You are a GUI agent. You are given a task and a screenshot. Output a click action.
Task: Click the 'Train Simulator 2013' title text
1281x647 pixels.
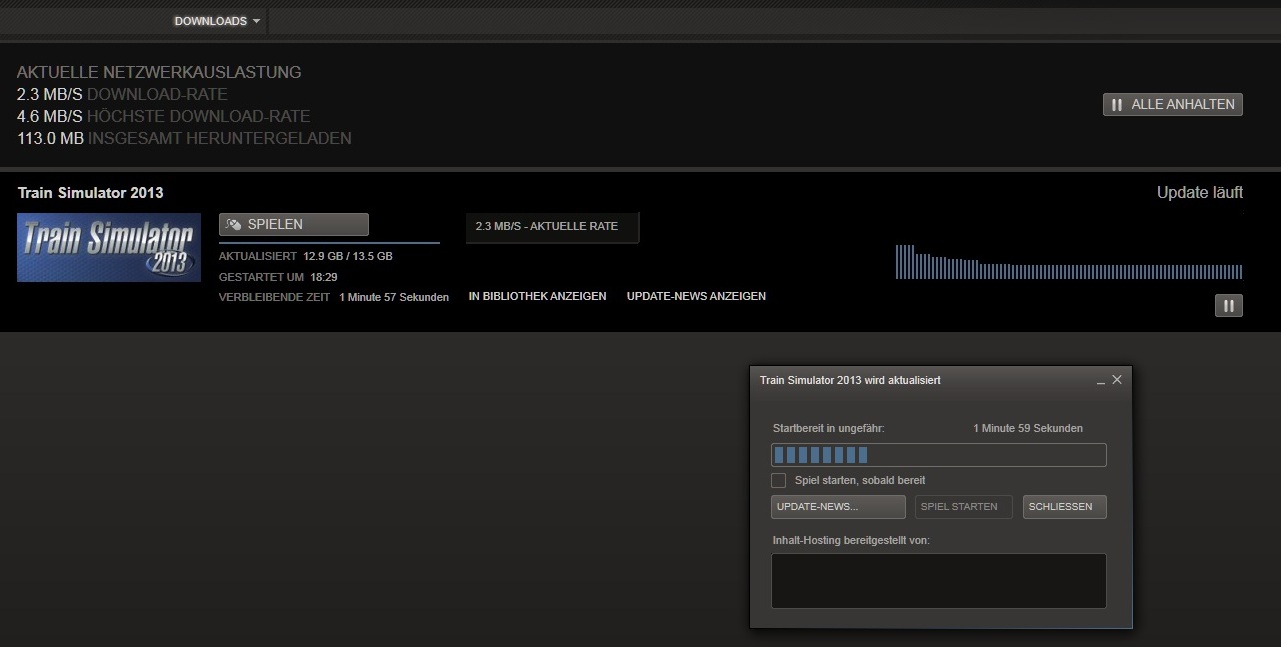coord(90,192)
